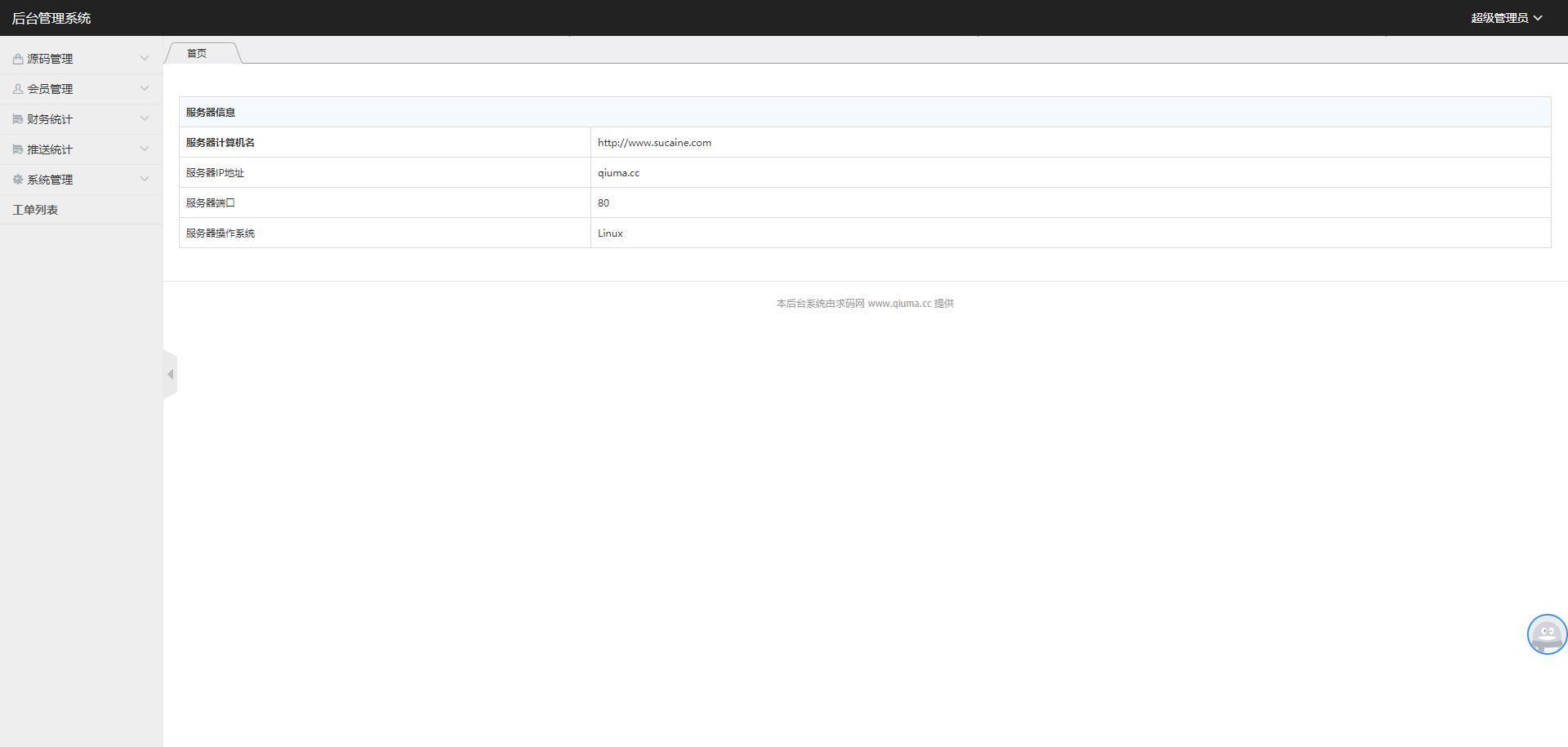Image resolution: width=1568 pixels, height=747 pixels.
Task: Click the icon beside 推送统计
Action: pyautogui.click(x=18, y=149)
